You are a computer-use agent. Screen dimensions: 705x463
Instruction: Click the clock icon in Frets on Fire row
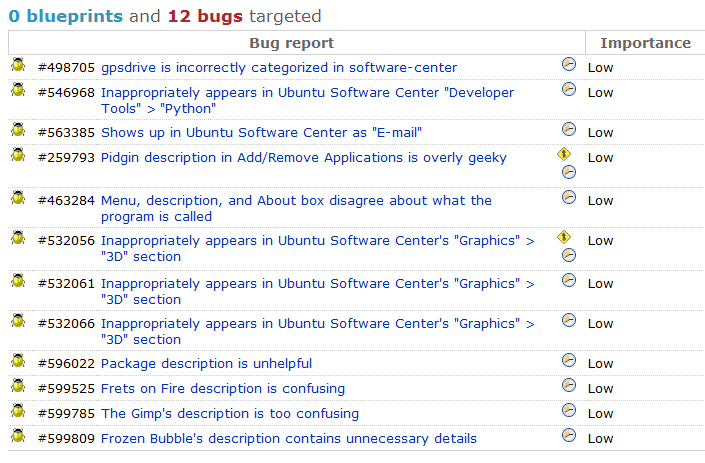[x=569, y=385]
